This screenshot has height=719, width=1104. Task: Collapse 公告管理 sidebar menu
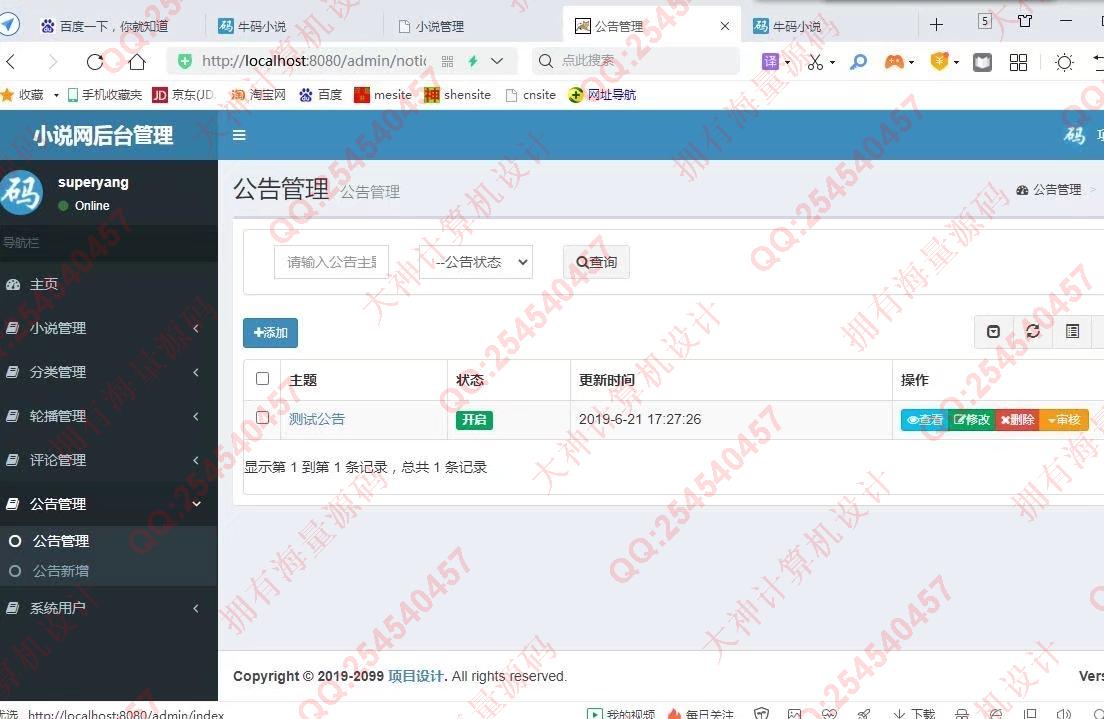point(109,504)
